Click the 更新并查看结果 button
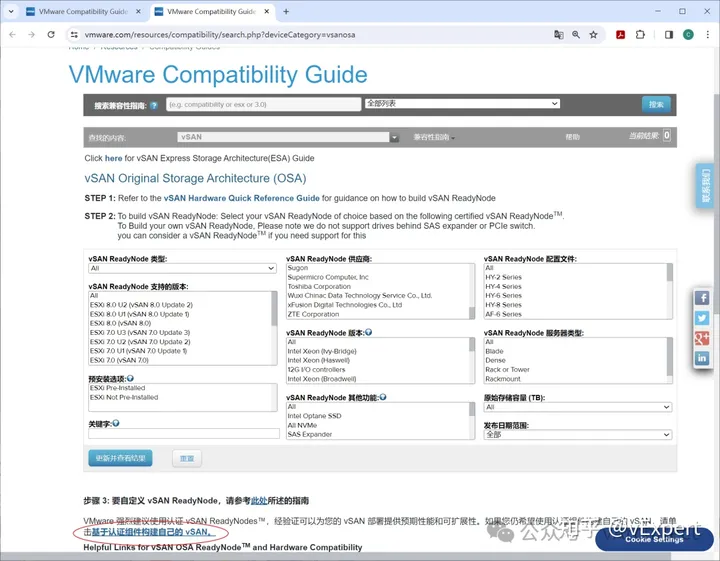720x561 pixels. (120, 458)
